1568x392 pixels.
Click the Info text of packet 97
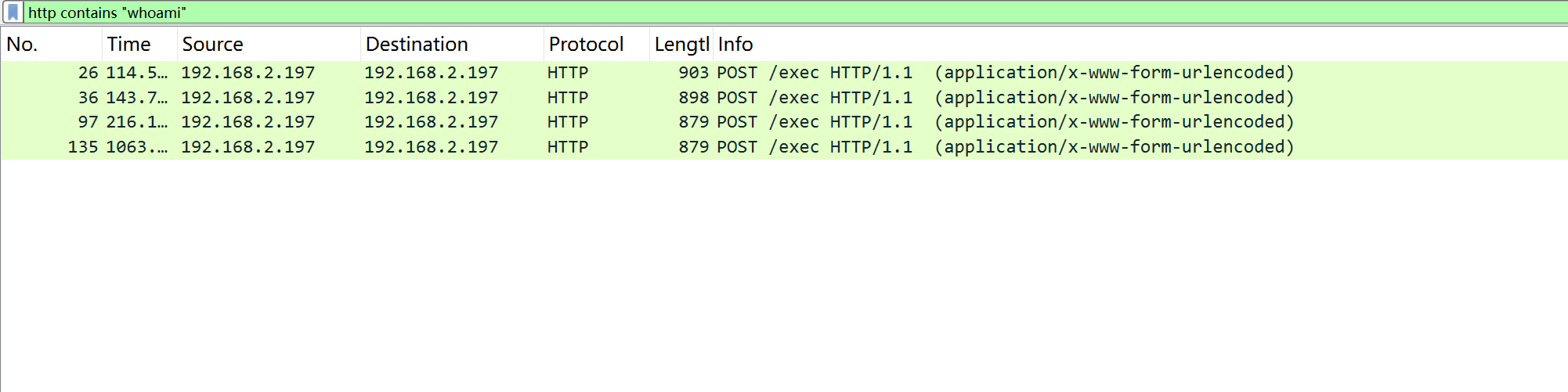tap(1005, 122)
